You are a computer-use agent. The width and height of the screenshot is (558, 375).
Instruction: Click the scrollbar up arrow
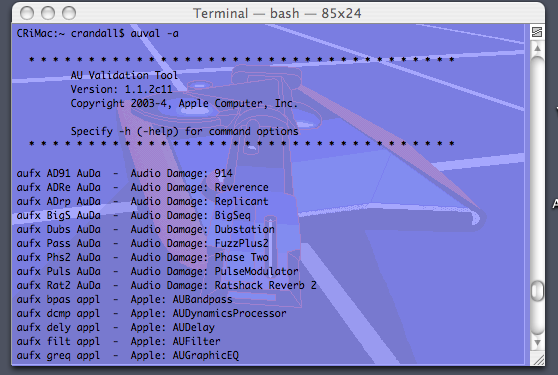pos(537,48)
